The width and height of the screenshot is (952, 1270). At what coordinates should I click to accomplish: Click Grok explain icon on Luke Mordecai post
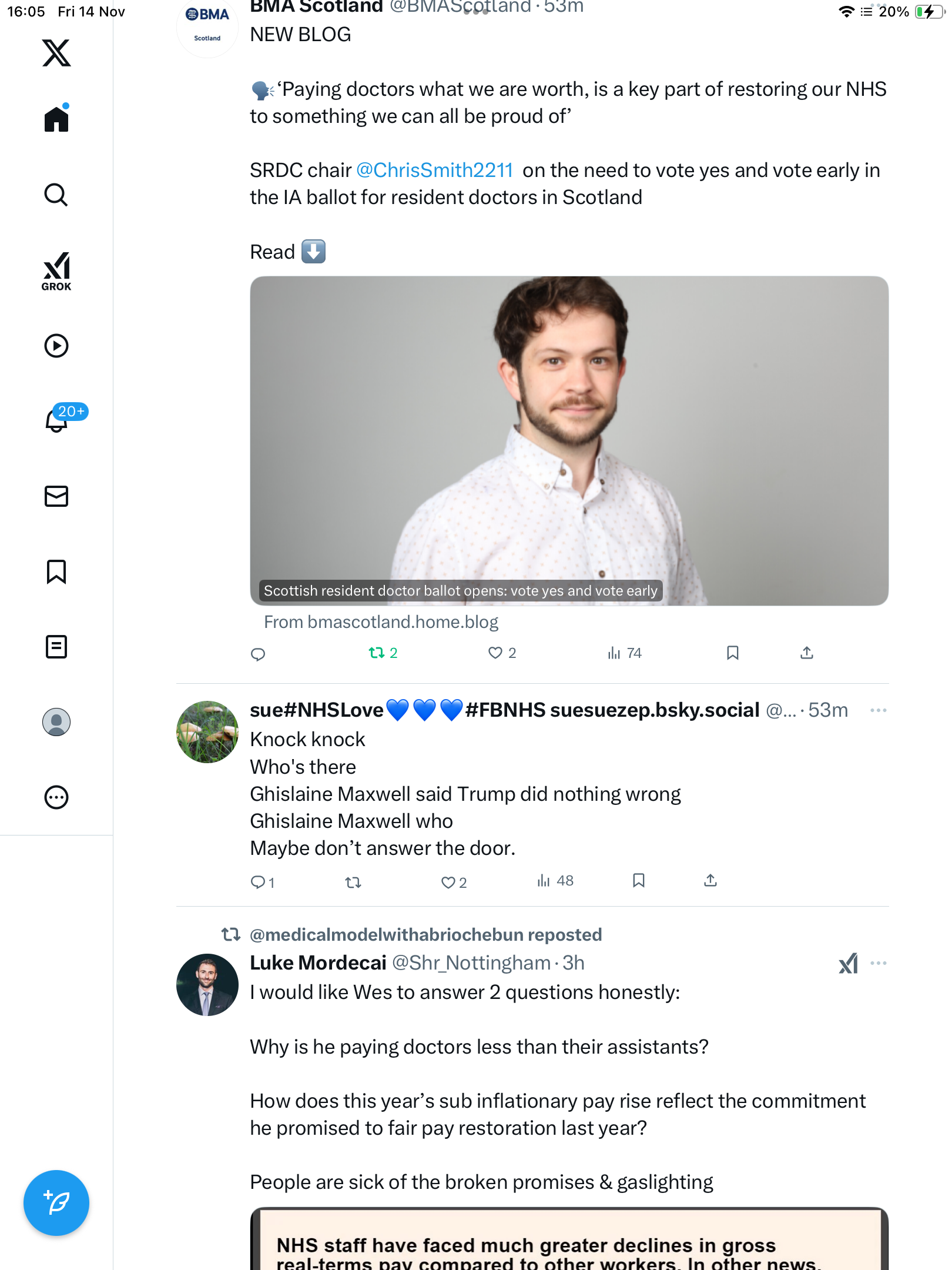(x=848, y=963)
